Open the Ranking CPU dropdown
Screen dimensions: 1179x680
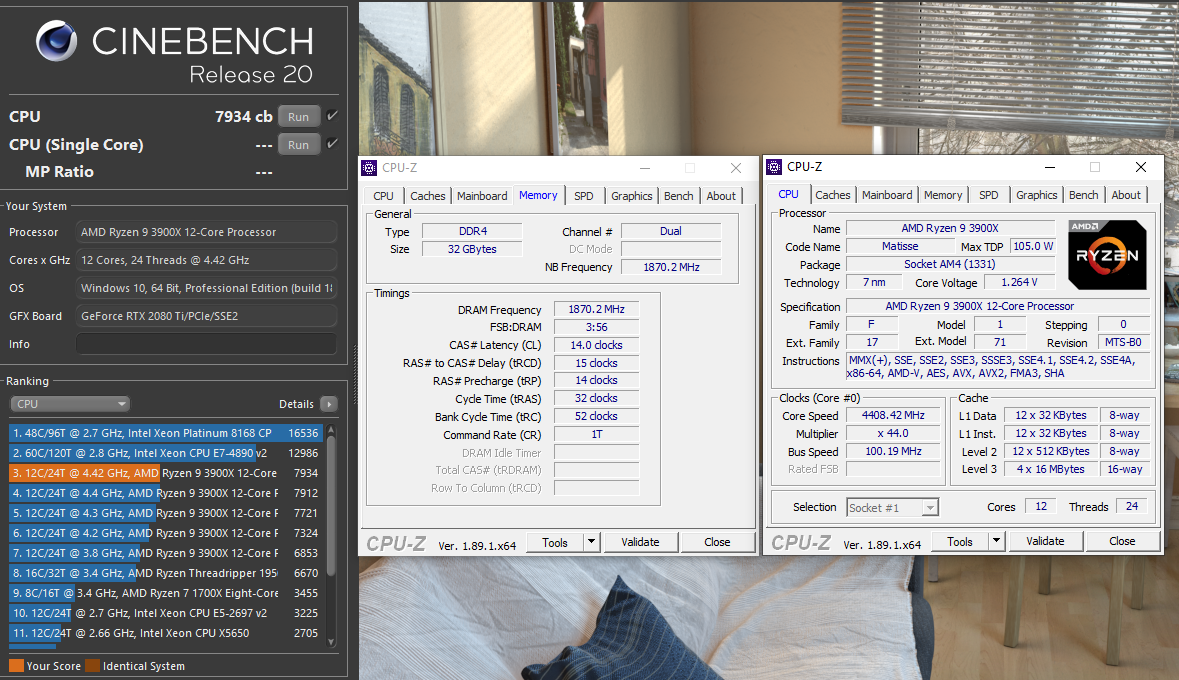point(70,404)
